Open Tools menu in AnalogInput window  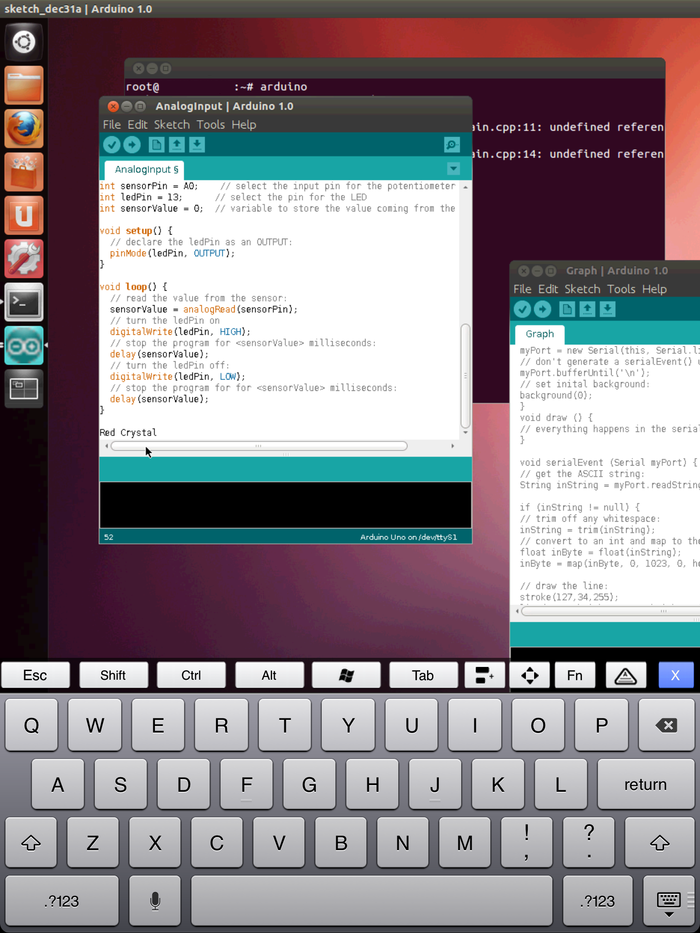pyautogui.click(x=211, y=124)
